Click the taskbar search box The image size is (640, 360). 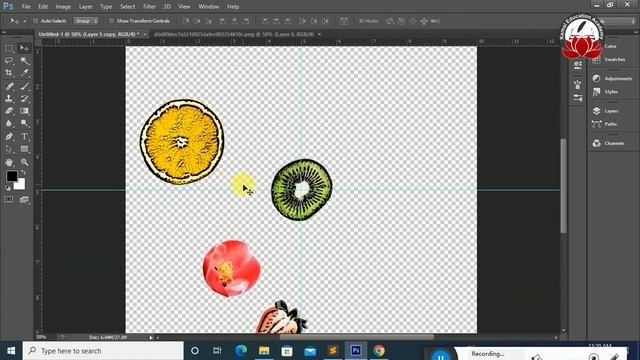pos(103,351)
